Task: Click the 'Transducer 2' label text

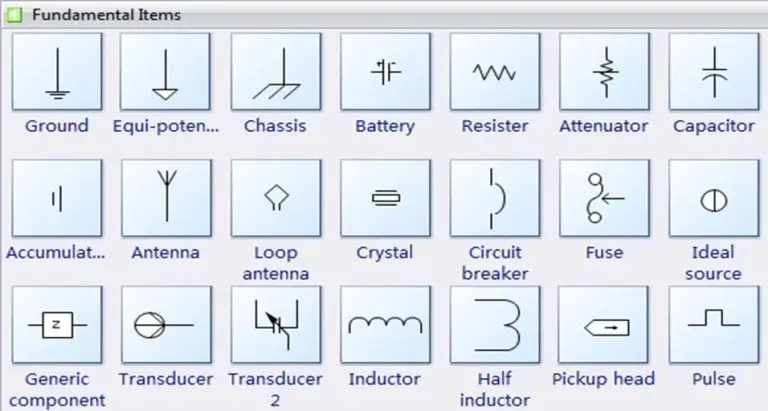Action: (275, 390)
